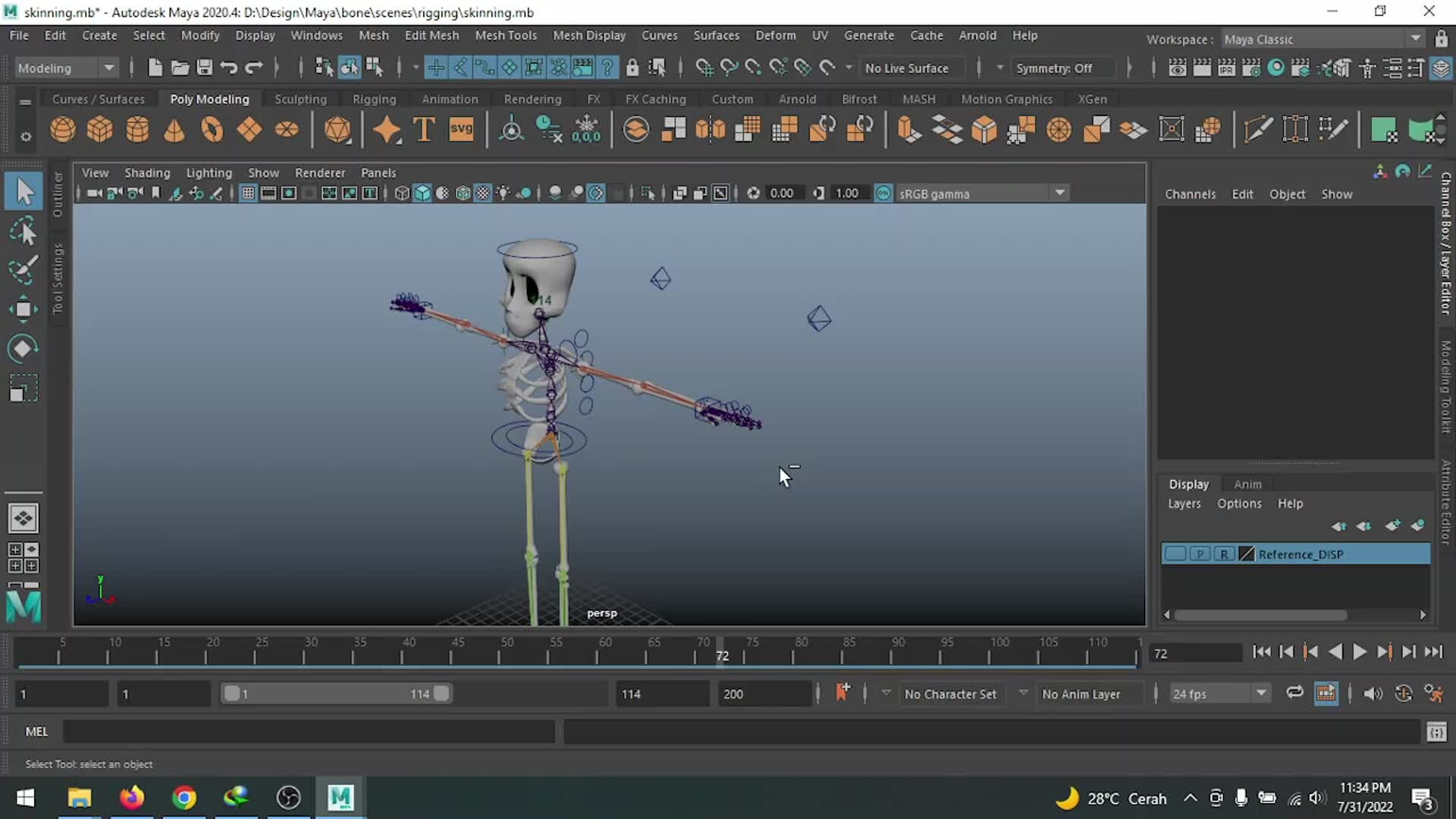Screen dimensions: 1456x819
Task: Switch to the Anim tab in Layer Editor
Action: (1247, 484)
